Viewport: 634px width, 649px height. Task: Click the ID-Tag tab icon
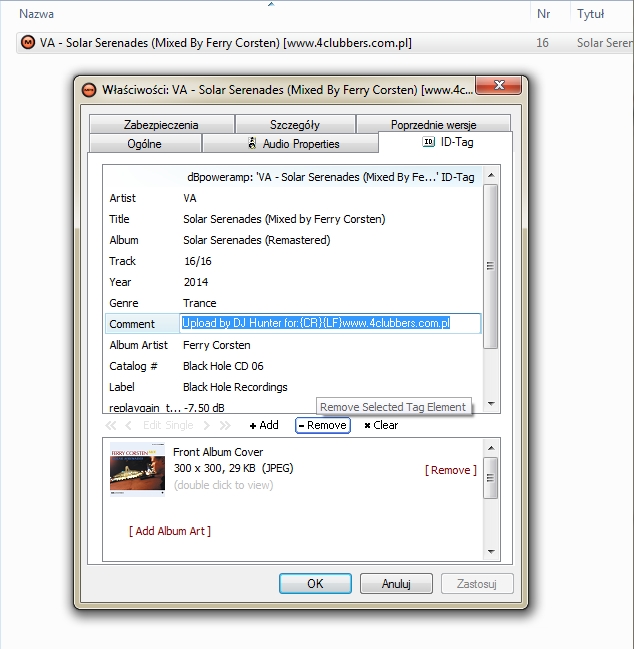pos(428,142)
